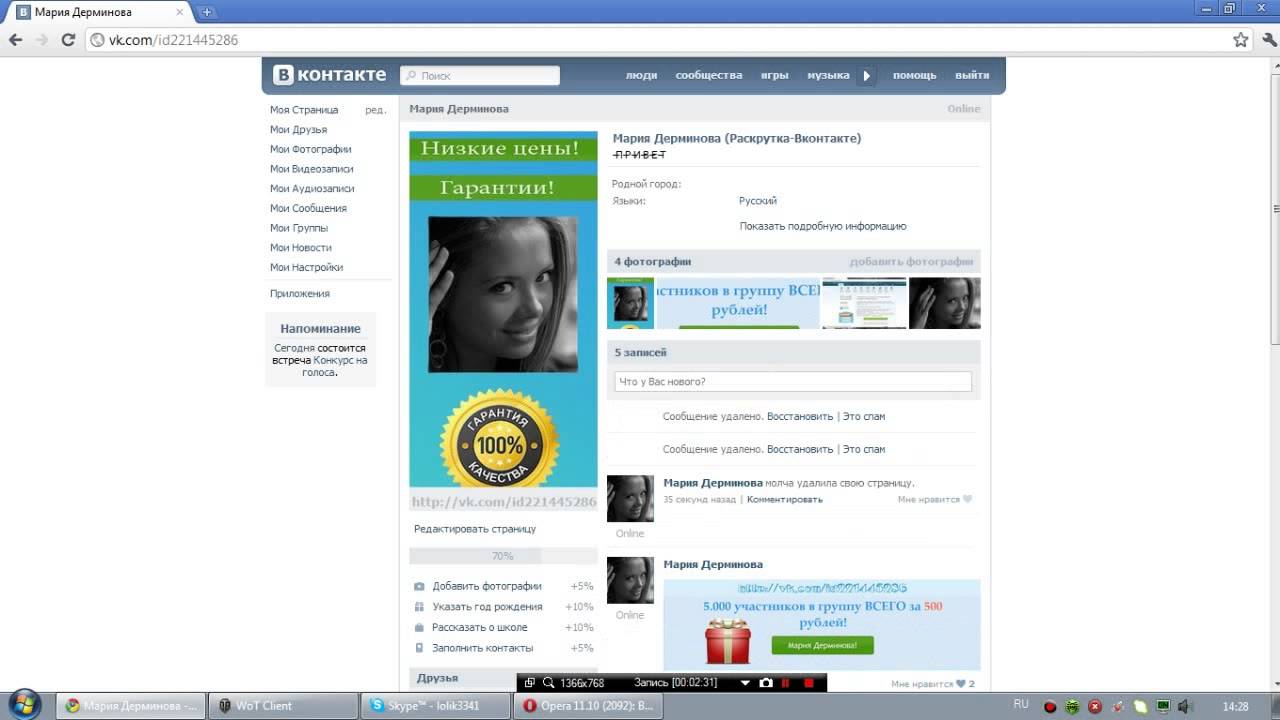
Task: Click the 4 фотографии section header
Action: tap(653, 262)
